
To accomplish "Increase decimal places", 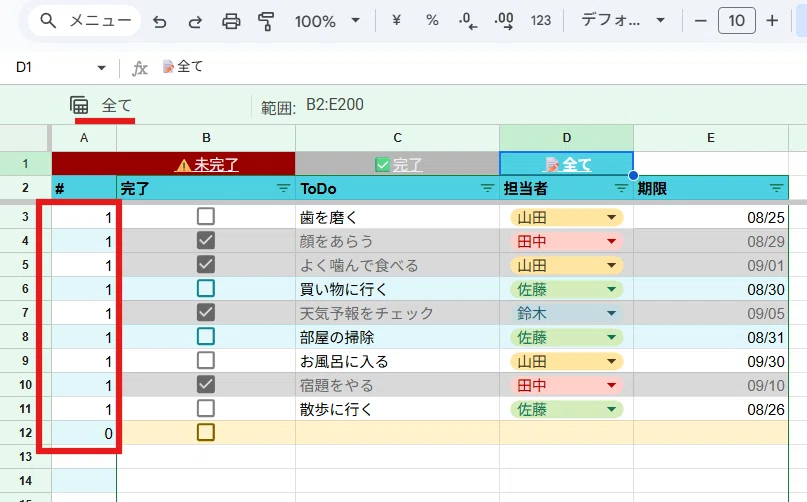I will [x=504, y=21].
